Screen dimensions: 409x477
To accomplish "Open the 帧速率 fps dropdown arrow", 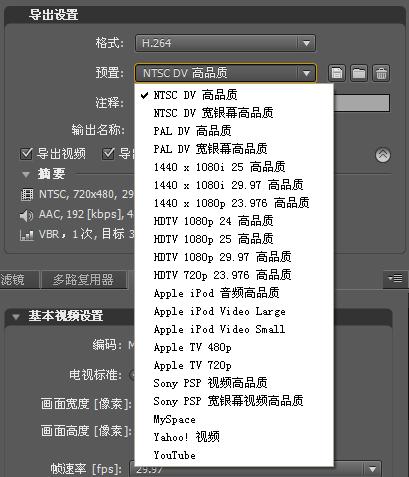I will (372, 469).
